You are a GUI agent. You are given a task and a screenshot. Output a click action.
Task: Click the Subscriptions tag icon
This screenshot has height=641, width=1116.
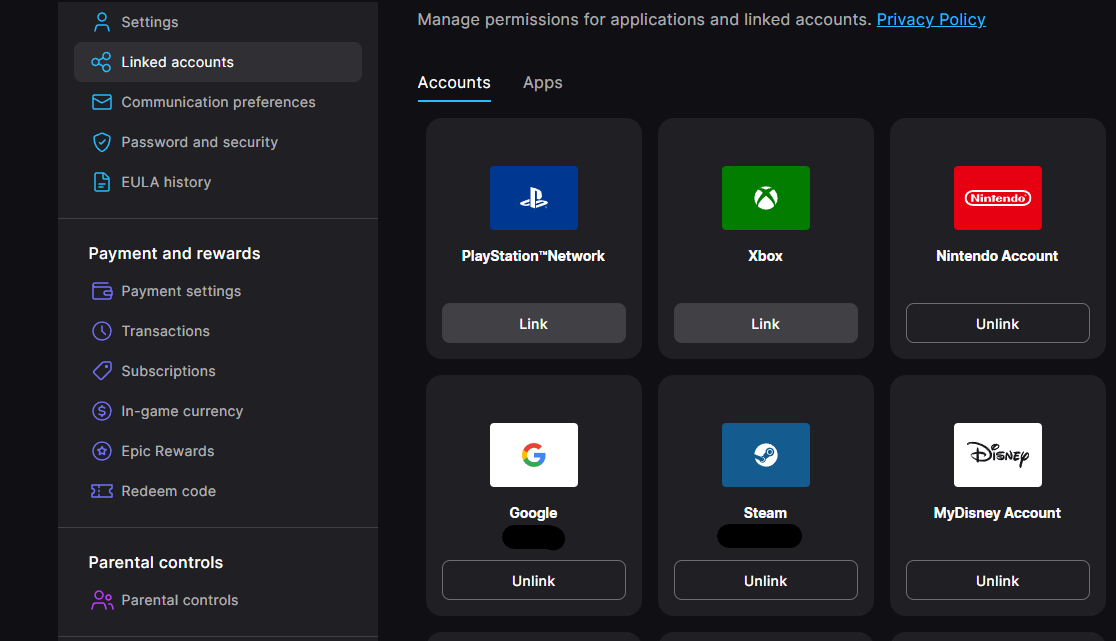click(x=102, y=371)
